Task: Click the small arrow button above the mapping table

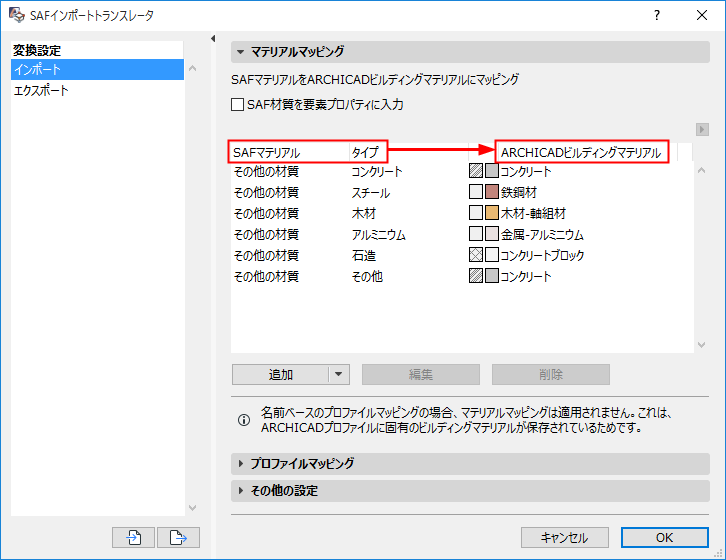Action: click(x=702, y=129)
